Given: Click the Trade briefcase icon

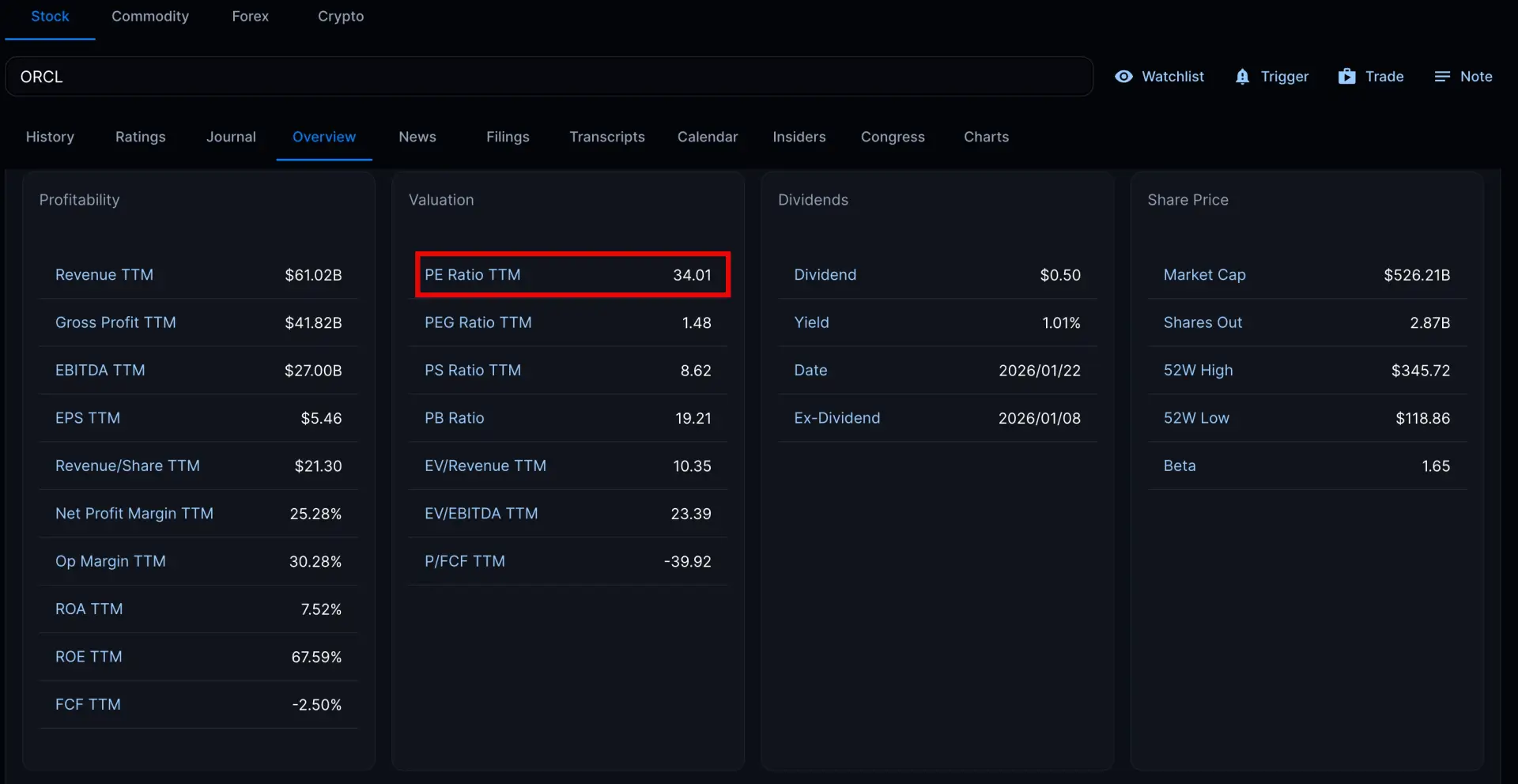Looking at the screenshot, I should pos(1346,77).
